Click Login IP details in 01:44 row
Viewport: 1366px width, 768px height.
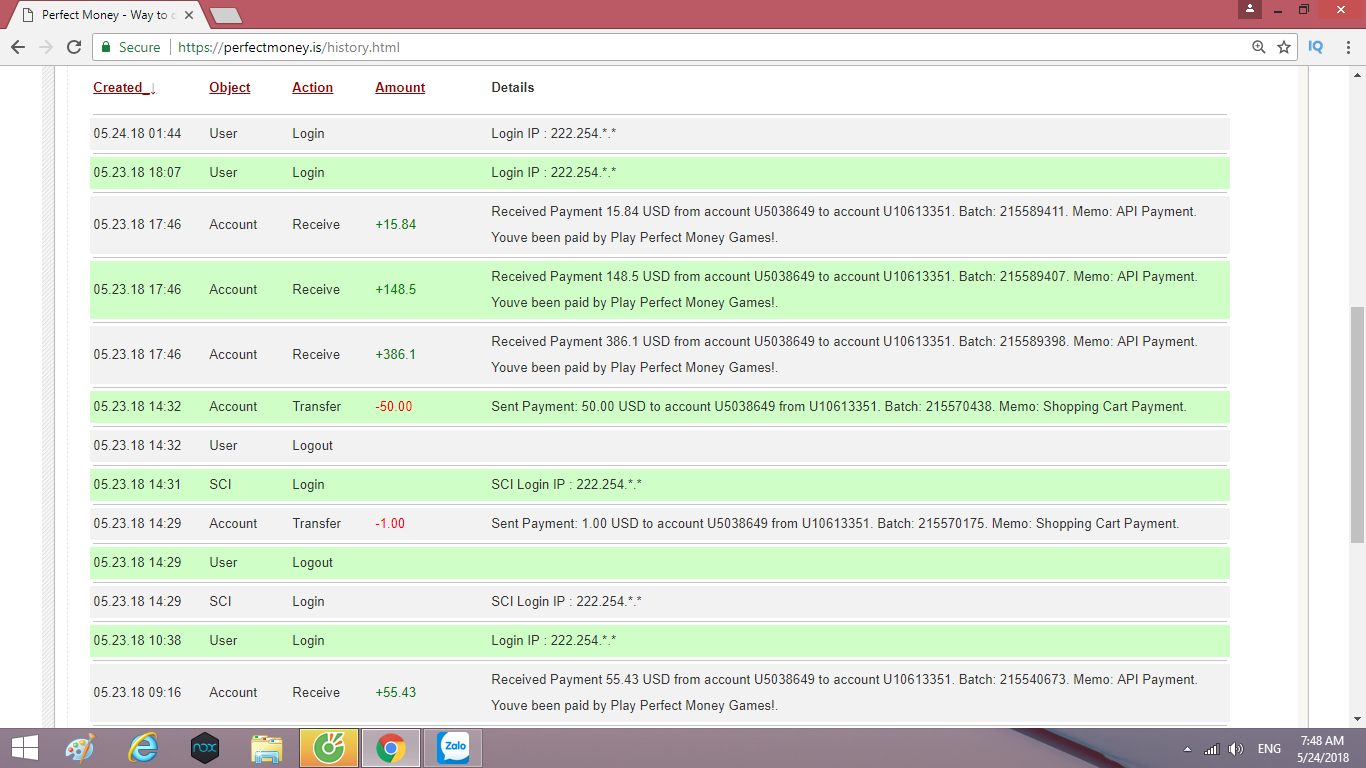coord(554,134)
